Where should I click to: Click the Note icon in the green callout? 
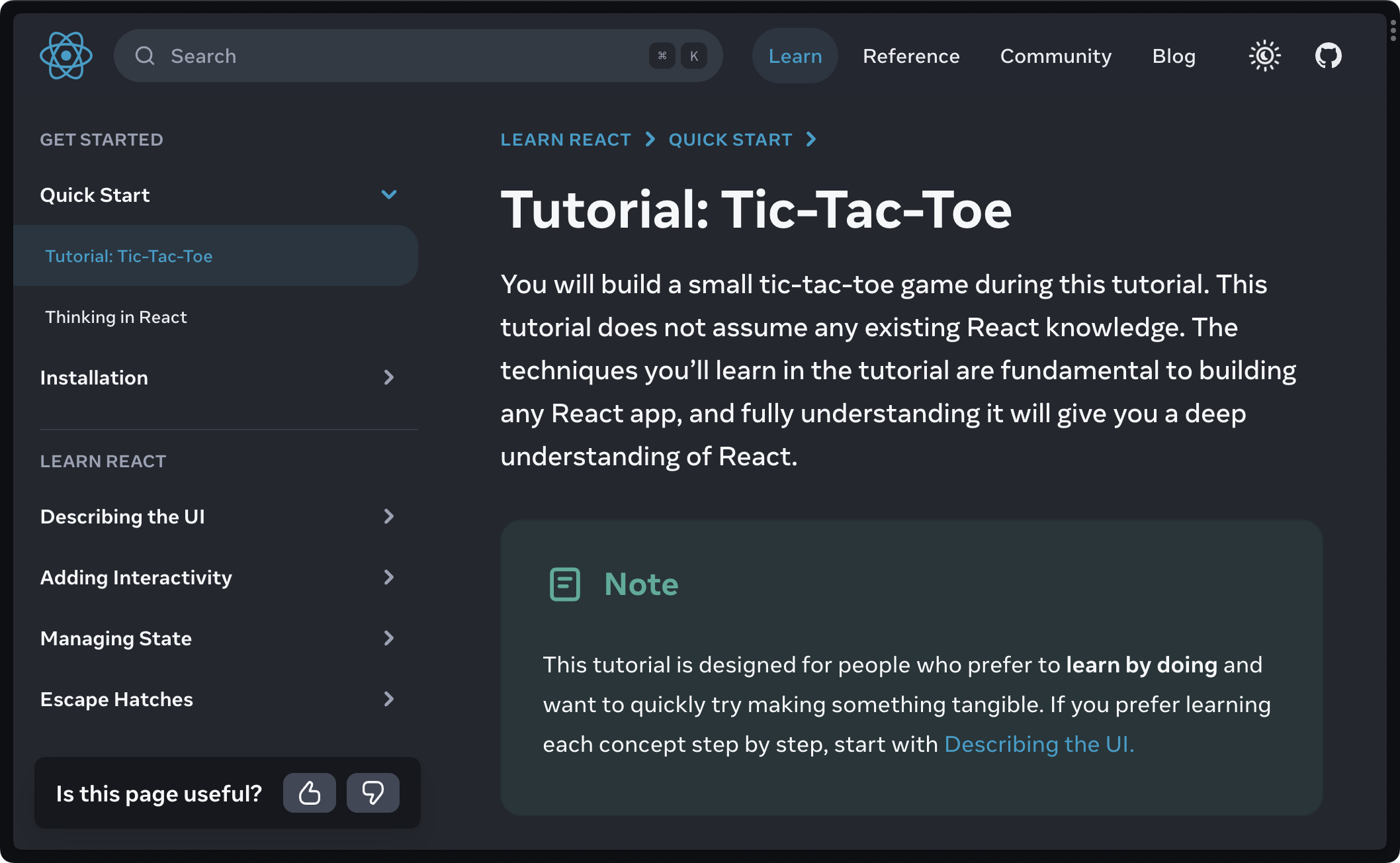click(564, 583)
